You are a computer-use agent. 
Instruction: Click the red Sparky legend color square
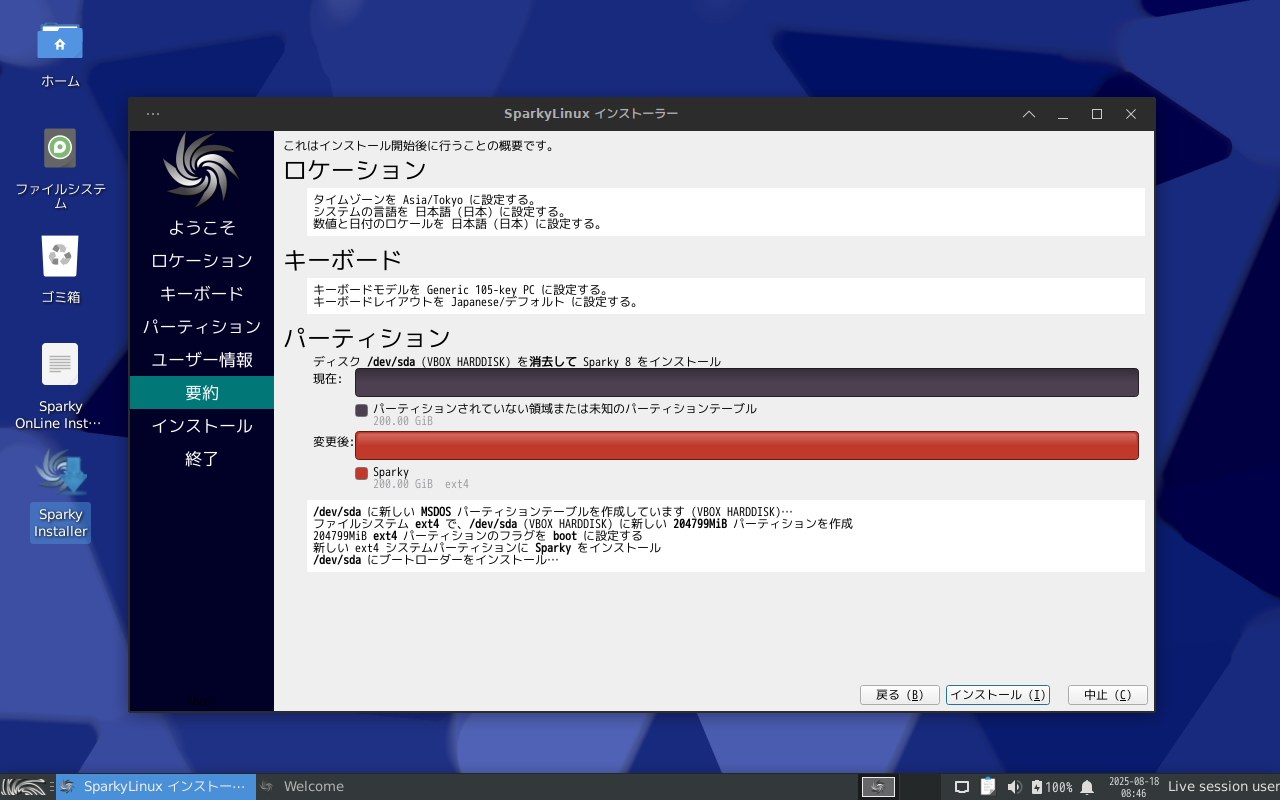[361, 473]
